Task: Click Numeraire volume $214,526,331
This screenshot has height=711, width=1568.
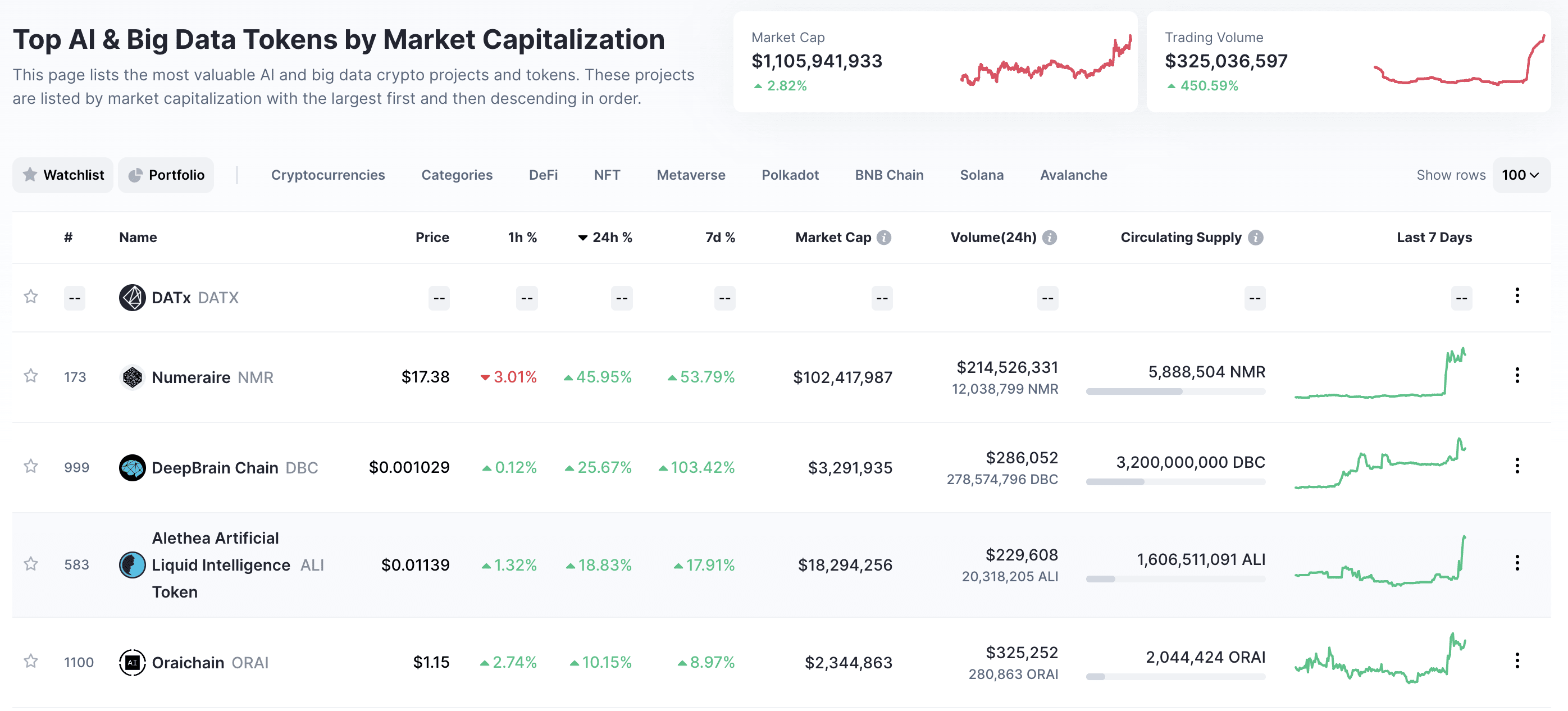Action: pyautogui.click(x=1008, y=367)
